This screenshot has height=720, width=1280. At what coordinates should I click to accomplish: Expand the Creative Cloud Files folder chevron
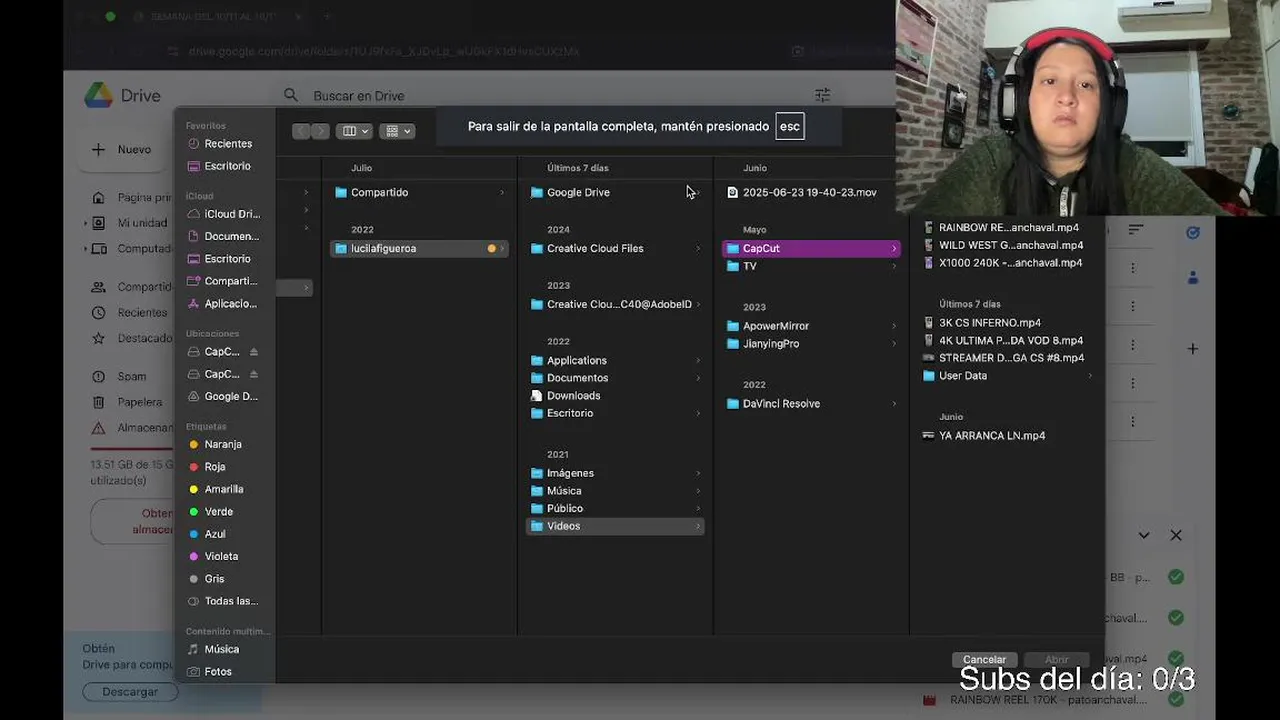pos(698,248)
